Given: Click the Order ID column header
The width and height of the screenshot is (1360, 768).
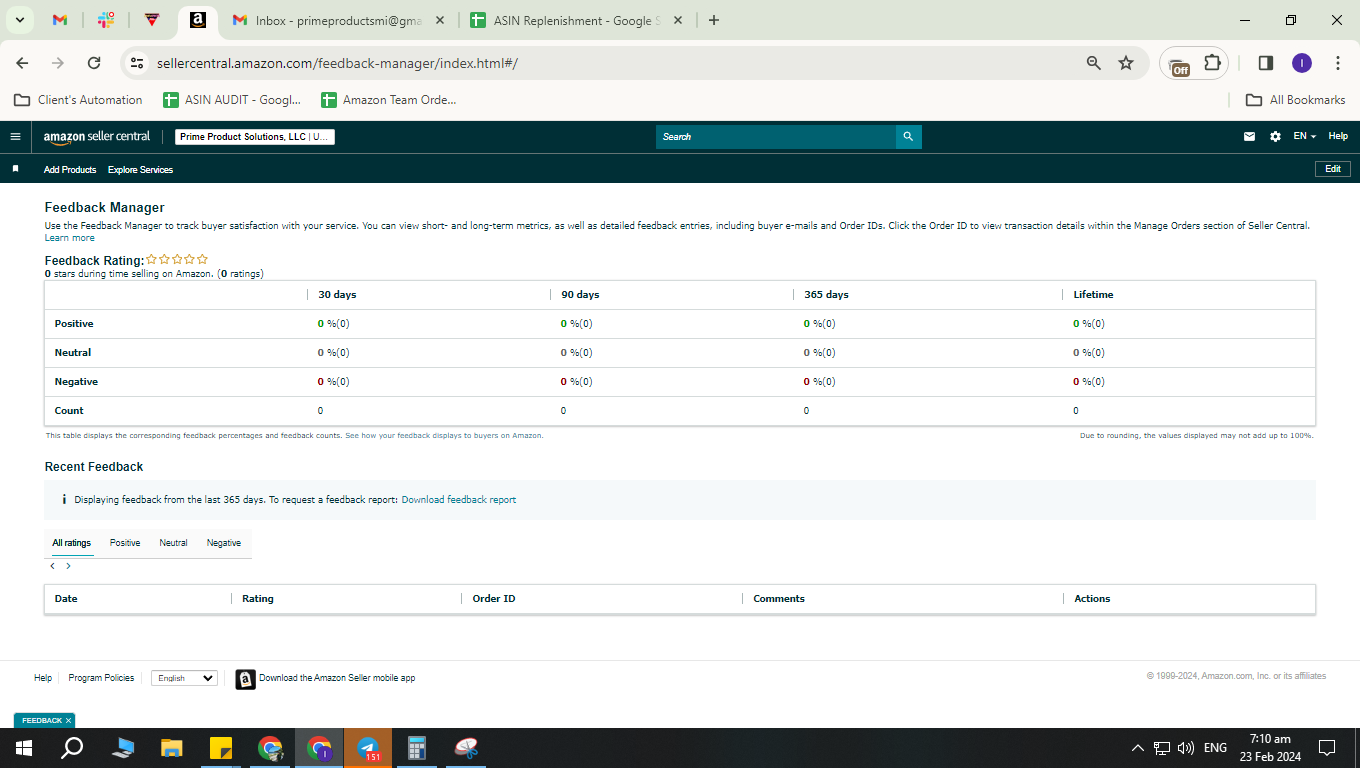Looking at the screenshot, I should (x=494, y=599).
